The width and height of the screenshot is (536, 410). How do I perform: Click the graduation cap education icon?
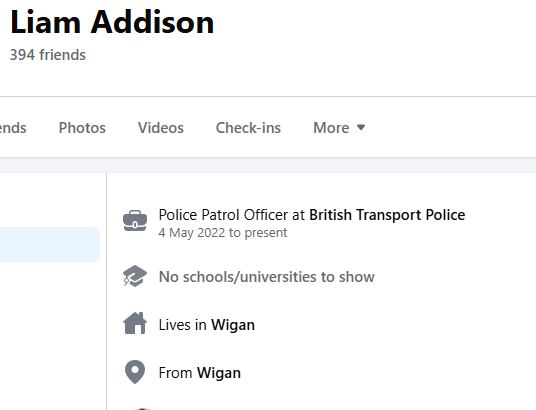(x=135, y=276)
